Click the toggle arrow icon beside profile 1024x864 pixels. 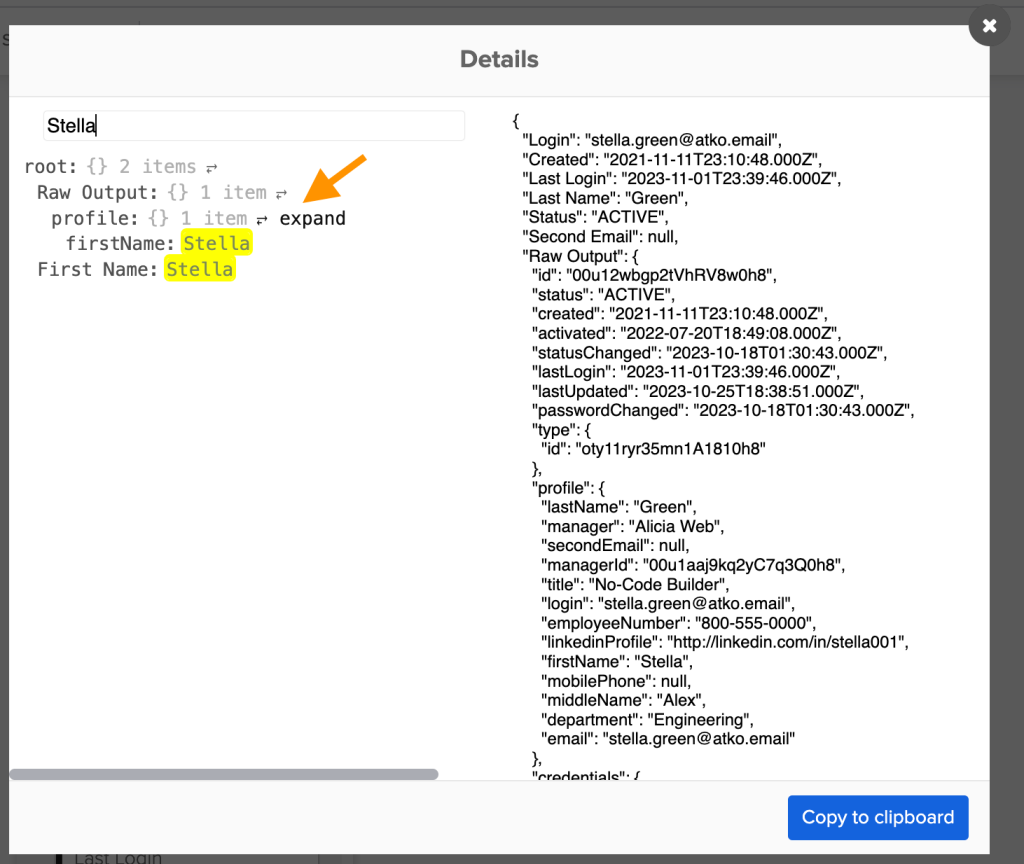pos(262,218)
